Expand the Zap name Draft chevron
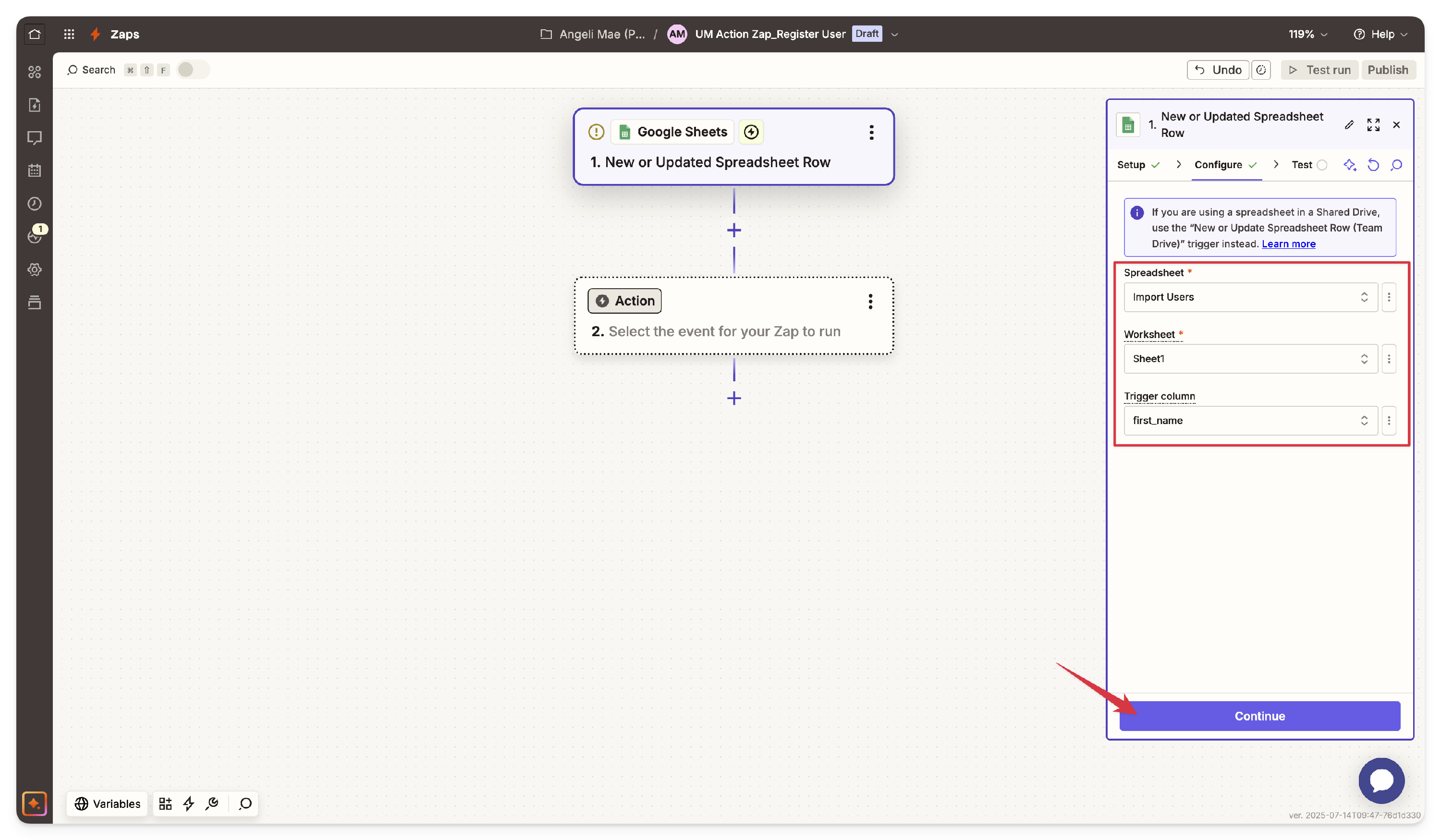 click(894, 34)
